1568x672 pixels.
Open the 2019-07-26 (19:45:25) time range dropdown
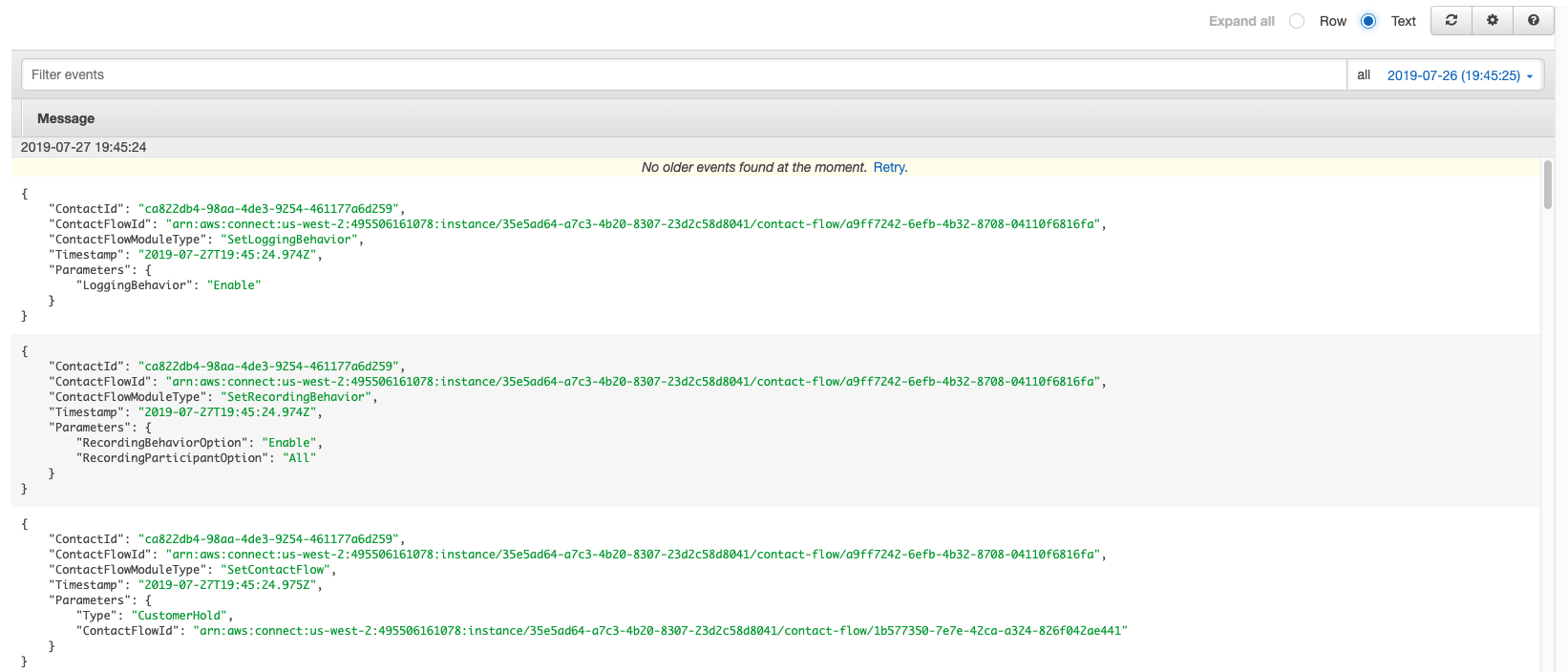tap(1459, 75)
